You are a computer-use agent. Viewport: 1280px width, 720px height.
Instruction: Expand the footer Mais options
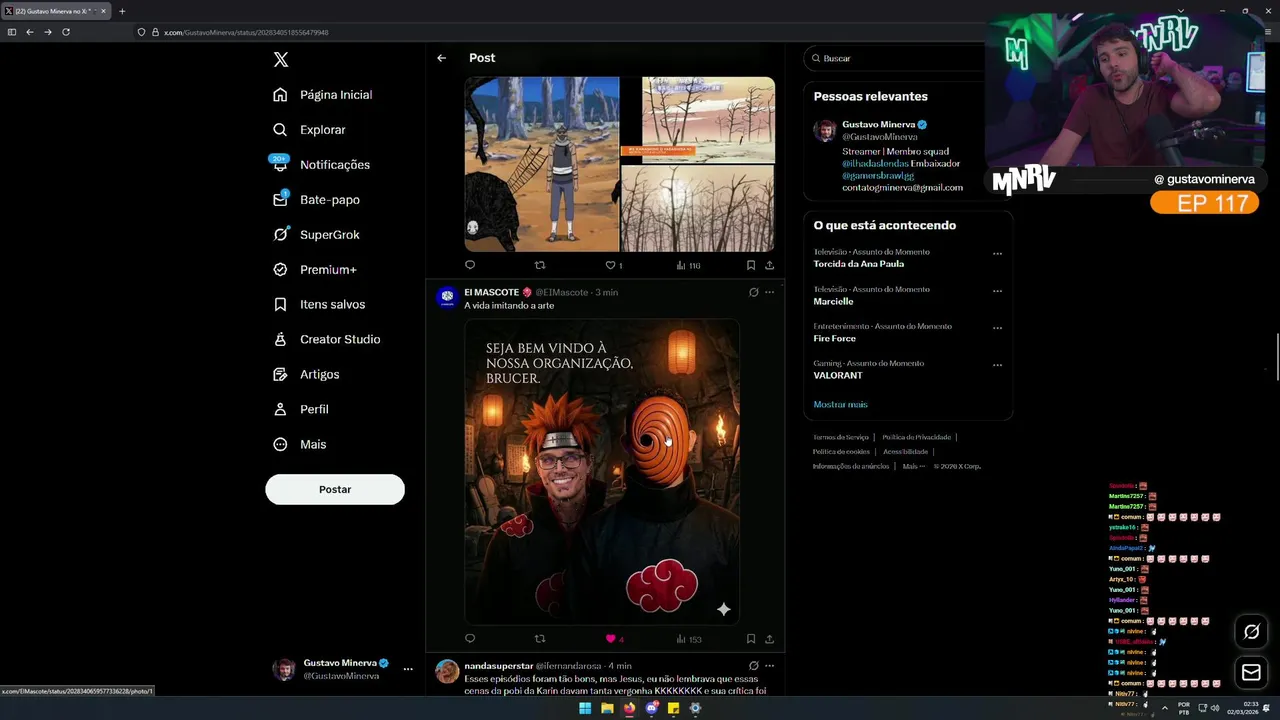pos(913,466)
